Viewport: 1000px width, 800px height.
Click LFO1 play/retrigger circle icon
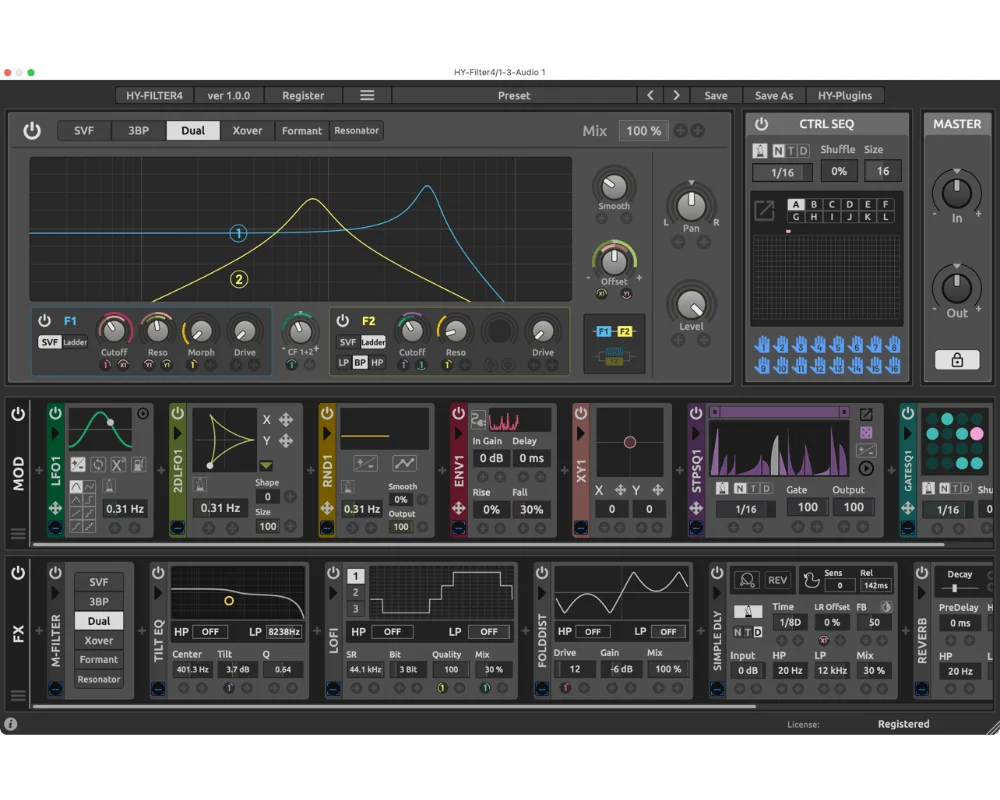coord(143,413)
